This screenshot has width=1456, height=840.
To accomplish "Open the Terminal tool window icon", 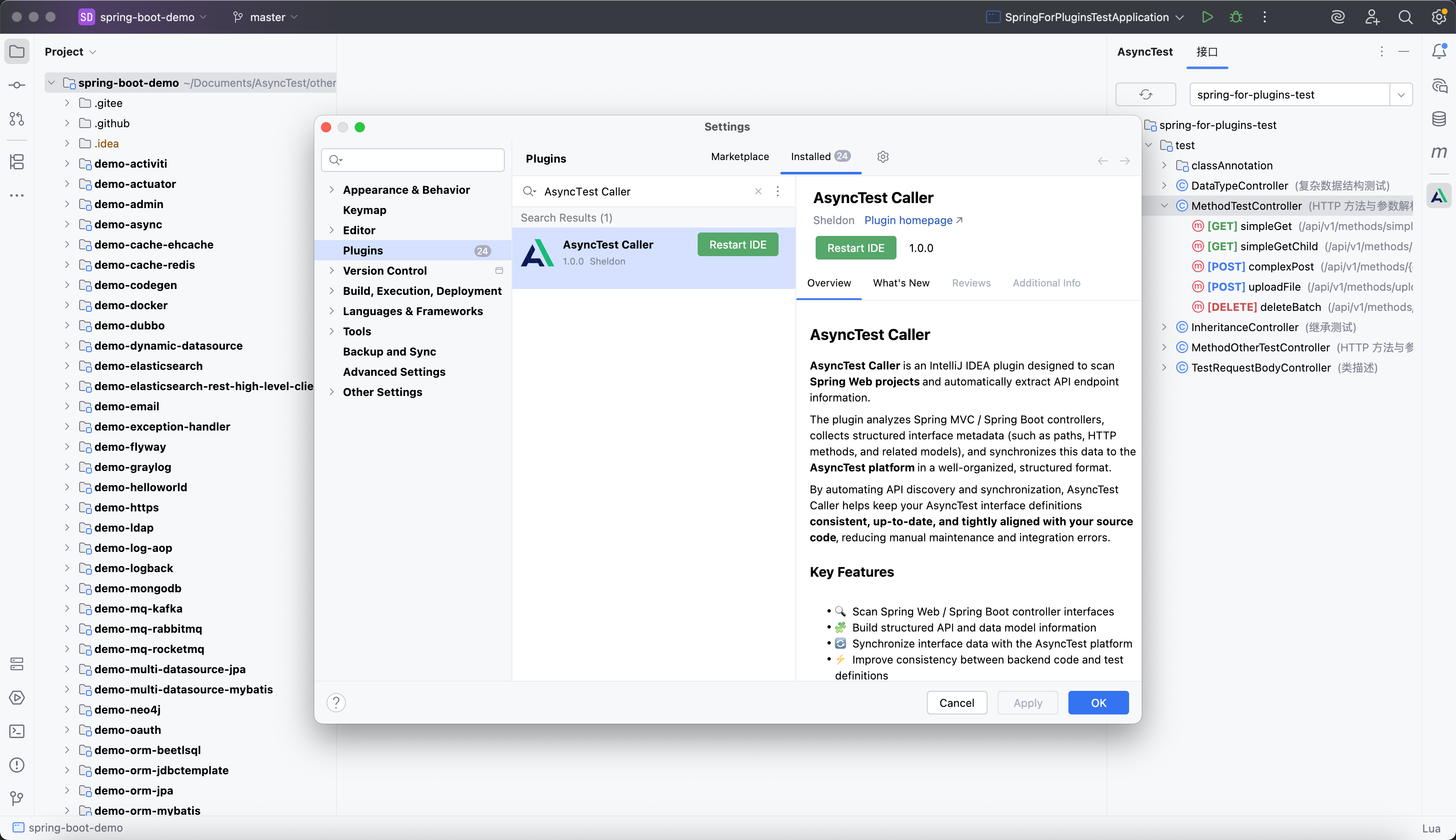I will pyautogui.click(x=17, y=731).
